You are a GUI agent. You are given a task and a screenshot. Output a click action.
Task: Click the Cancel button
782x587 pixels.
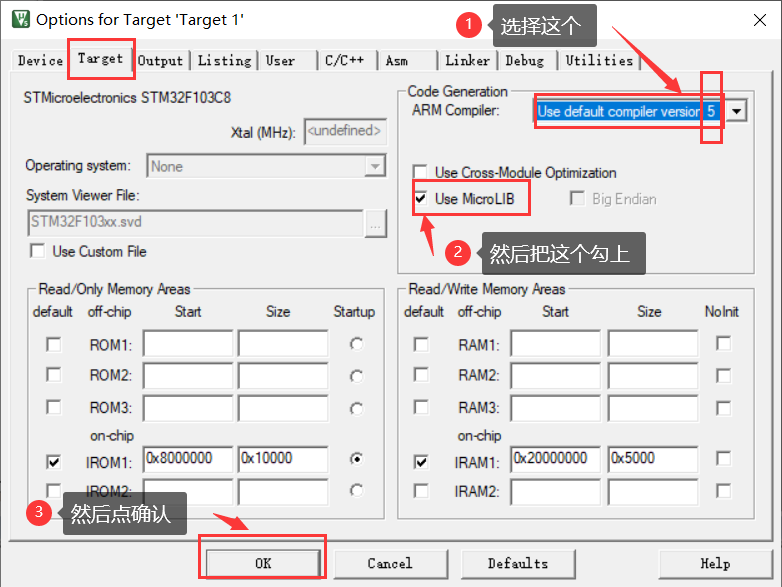(x=390, y=564)
